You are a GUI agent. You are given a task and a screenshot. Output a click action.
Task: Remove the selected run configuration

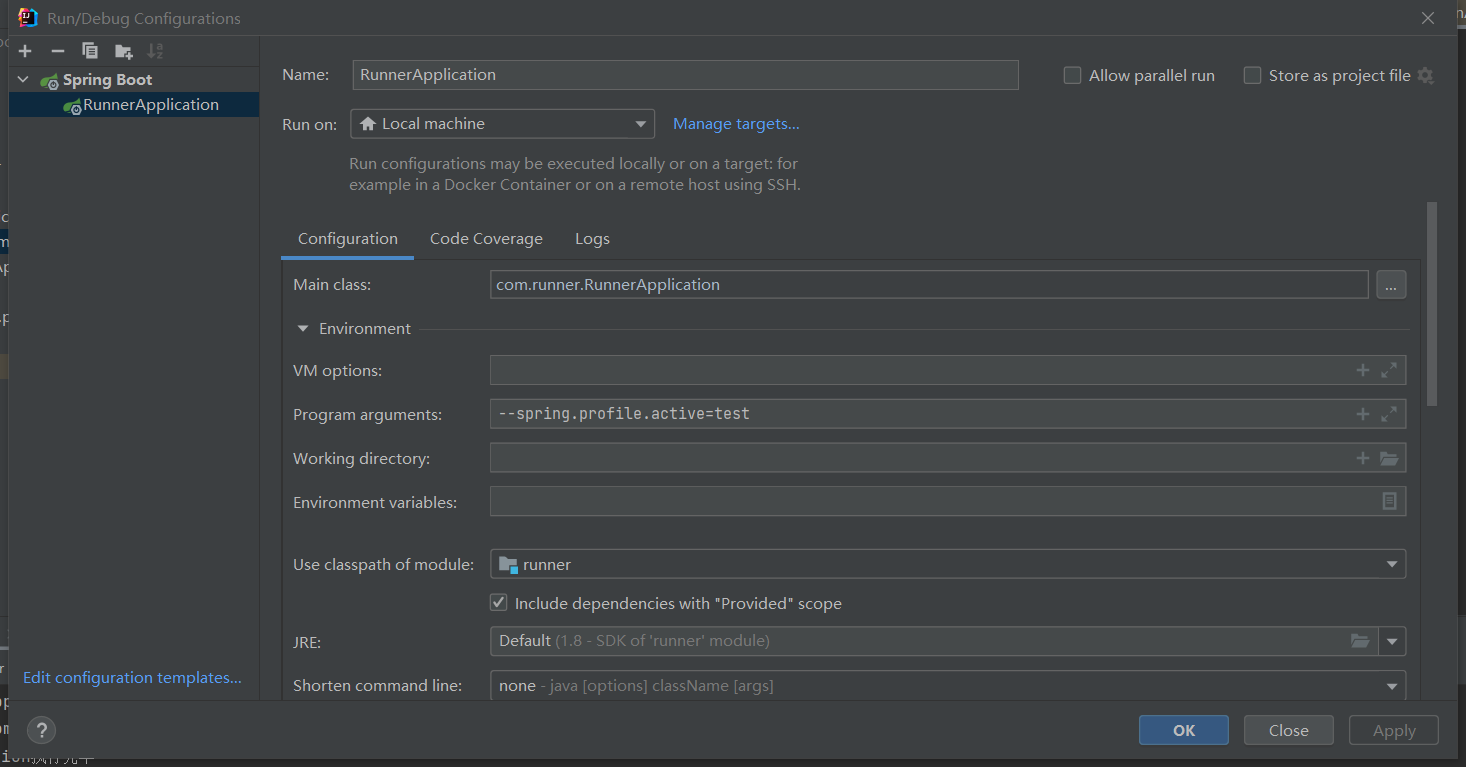tap(57, 50)
